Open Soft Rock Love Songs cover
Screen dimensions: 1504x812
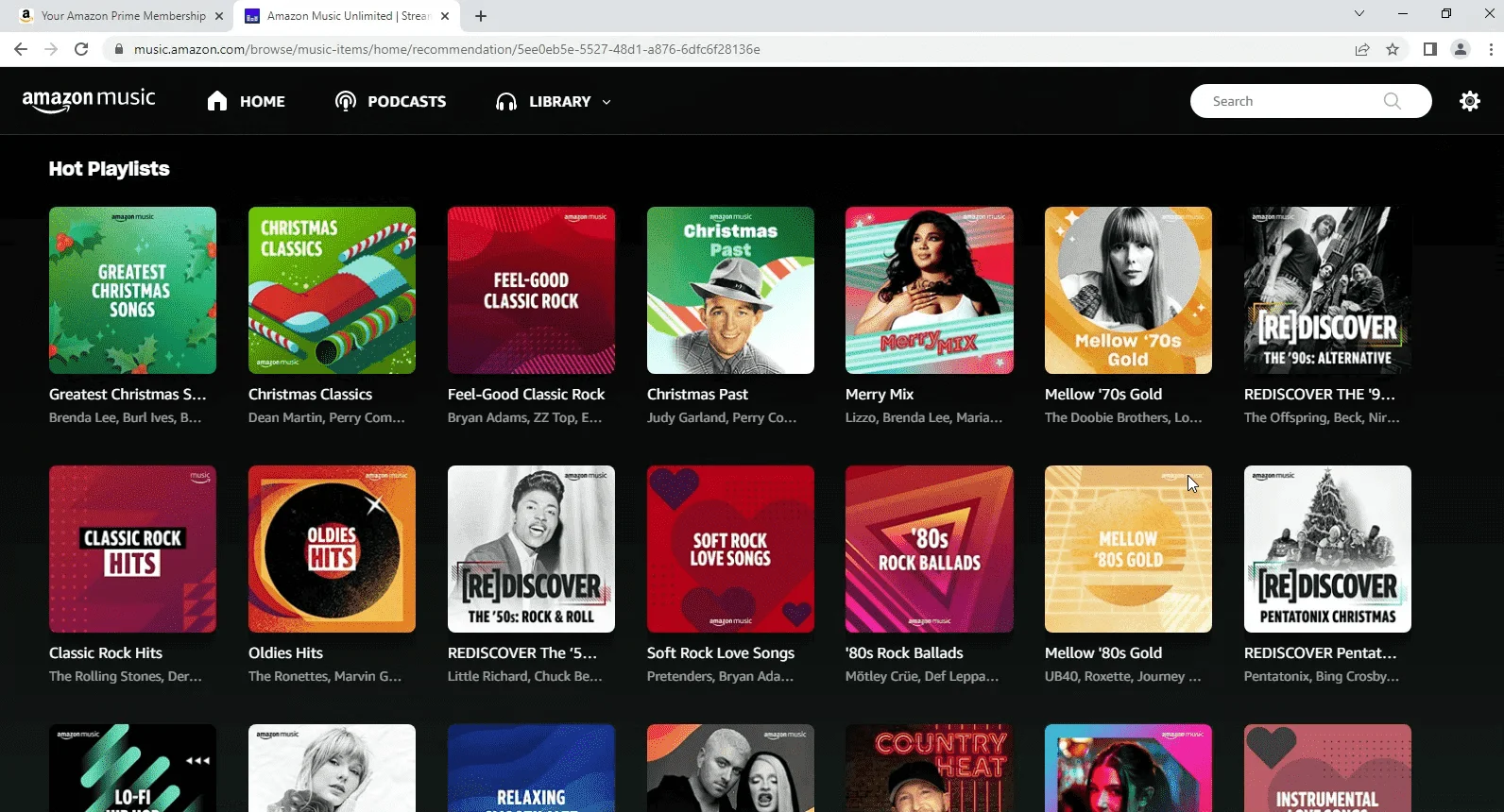[730, 550]
